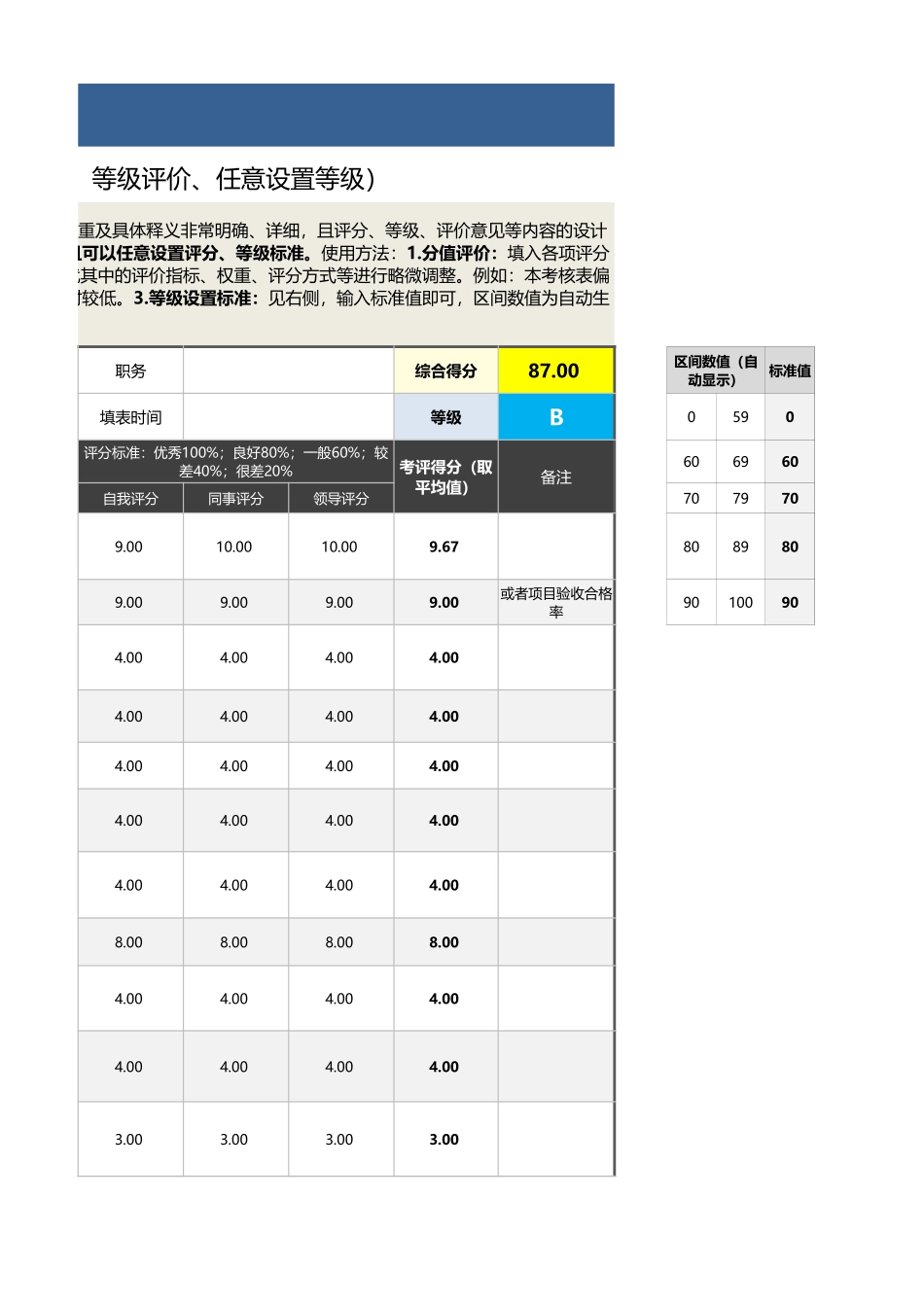The image size is (924, 1307).
Task: Click the bold 3.00 average score cell
Action: pos(444,1139)
